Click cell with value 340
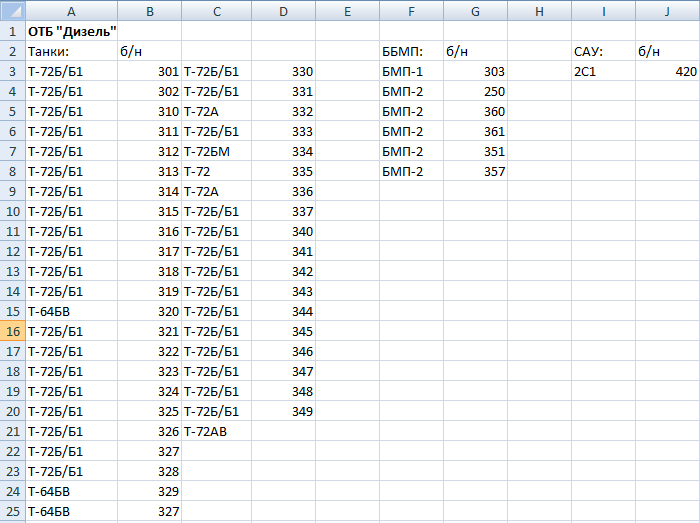 [x=283, y=231]
